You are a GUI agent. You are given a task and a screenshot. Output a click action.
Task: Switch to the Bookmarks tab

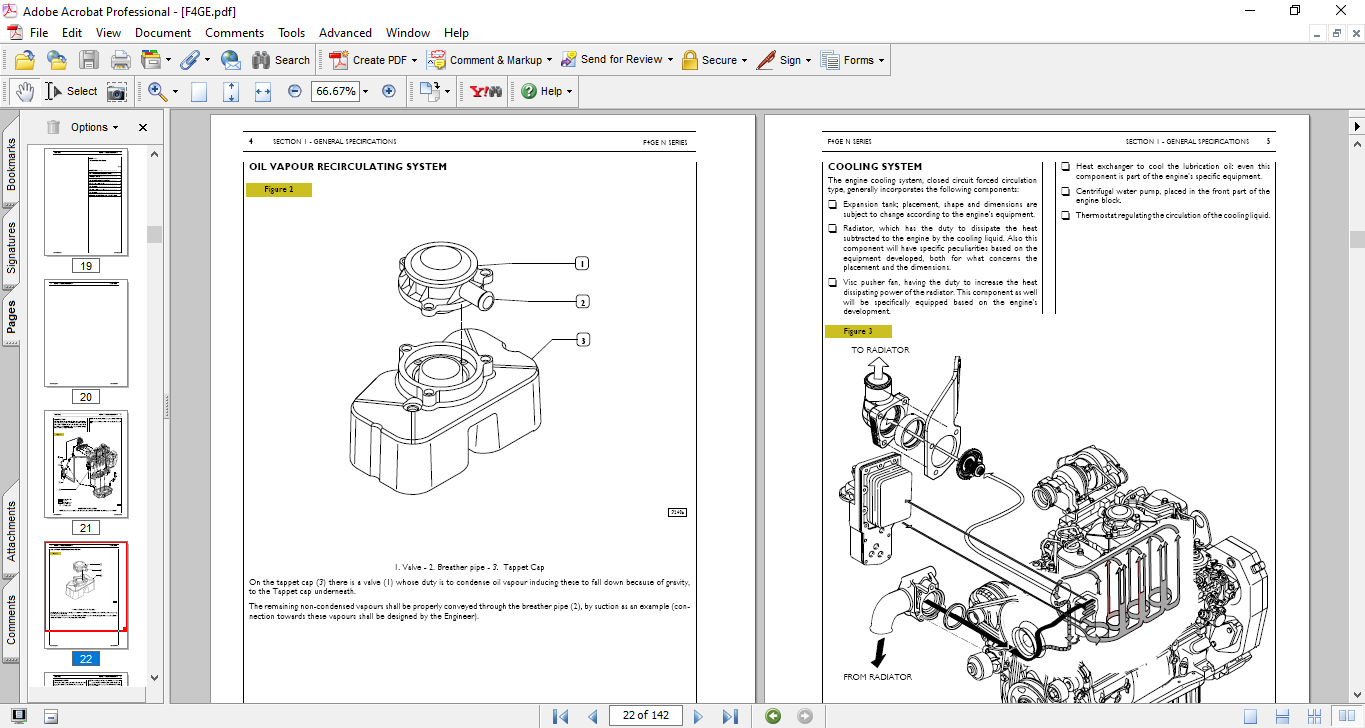[11, 165]
